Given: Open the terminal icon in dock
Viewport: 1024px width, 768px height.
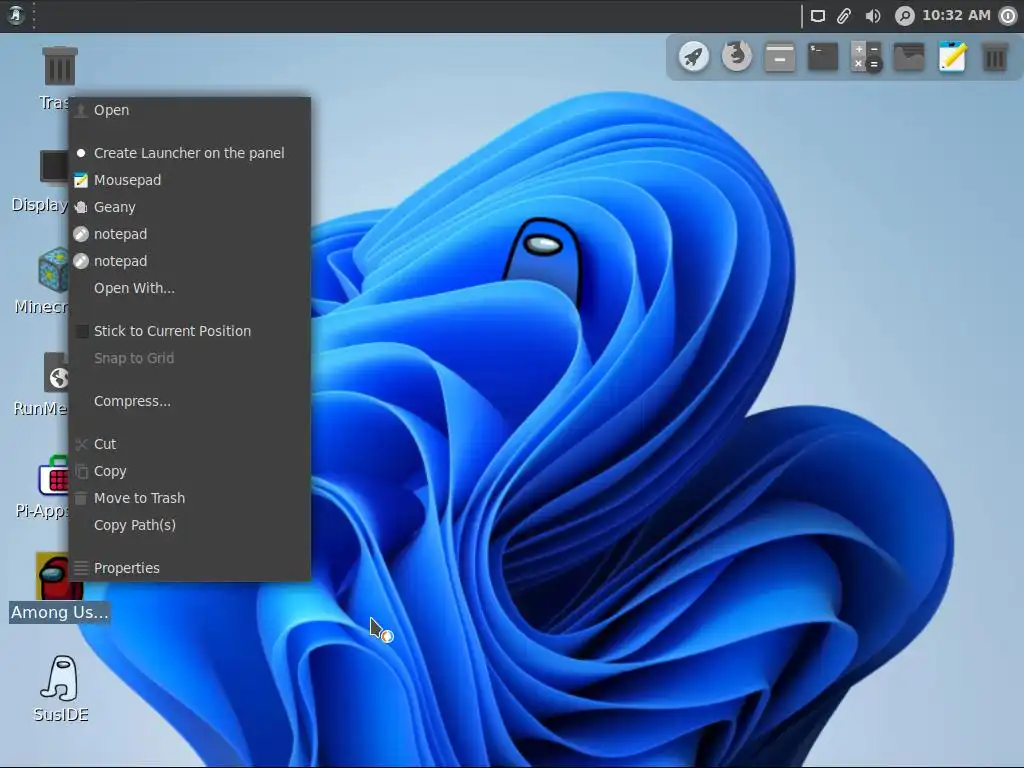Looking at the screenshot, I should coord(823,57).
